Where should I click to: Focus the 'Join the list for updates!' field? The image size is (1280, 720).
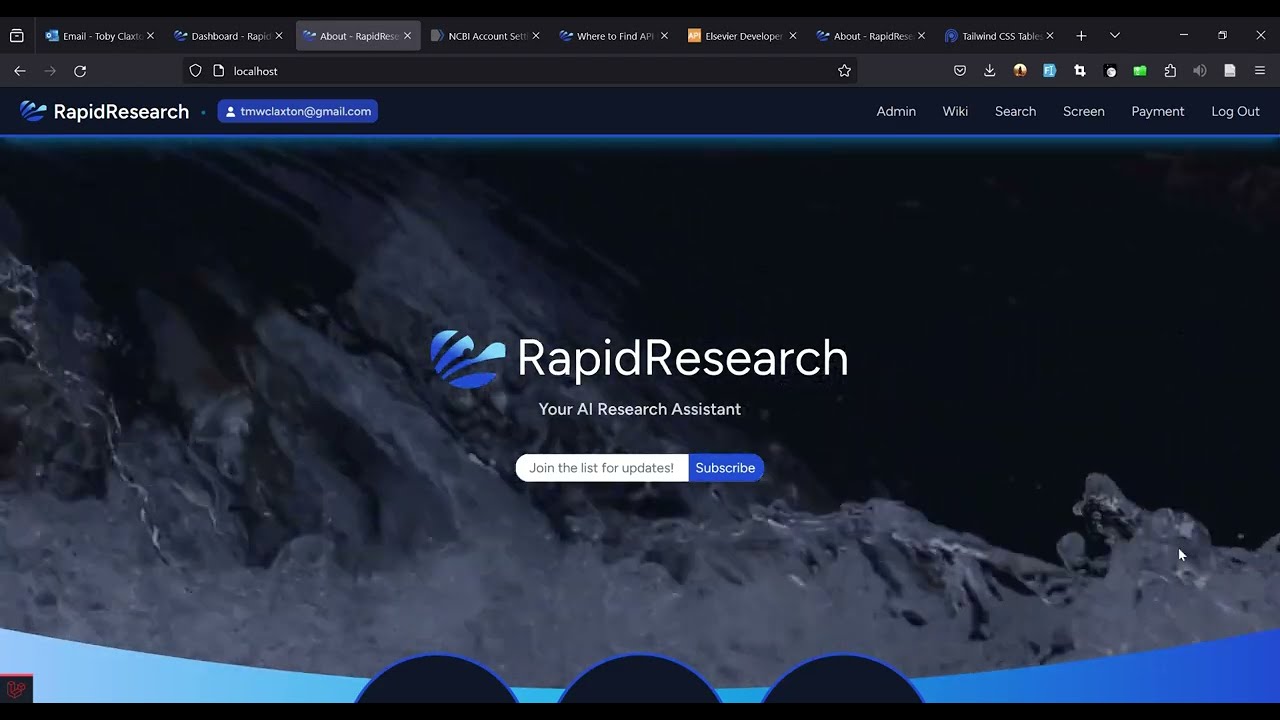coord(602,468)
